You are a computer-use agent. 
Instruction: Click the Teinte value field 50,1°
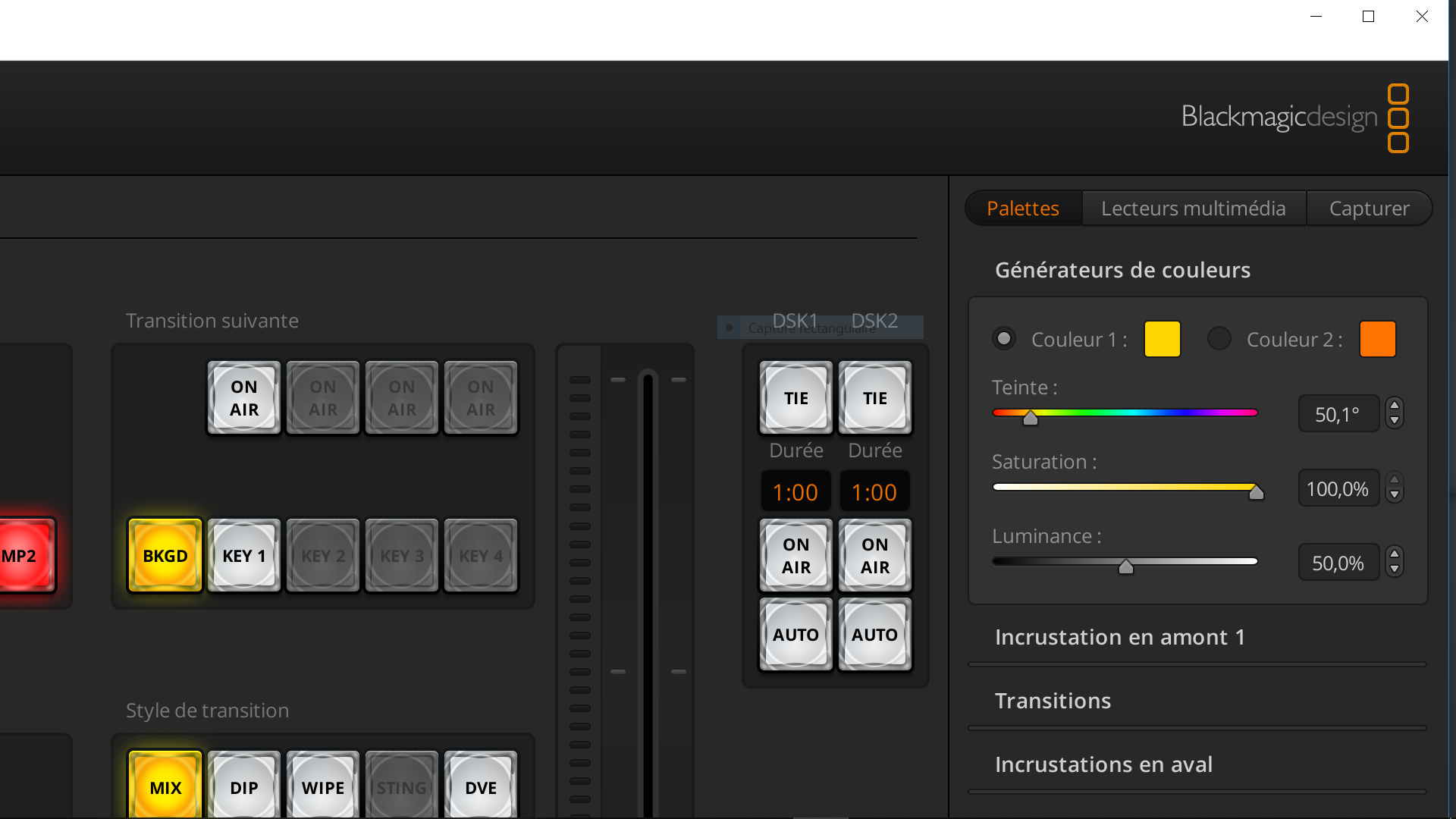tap(1338, 414)
